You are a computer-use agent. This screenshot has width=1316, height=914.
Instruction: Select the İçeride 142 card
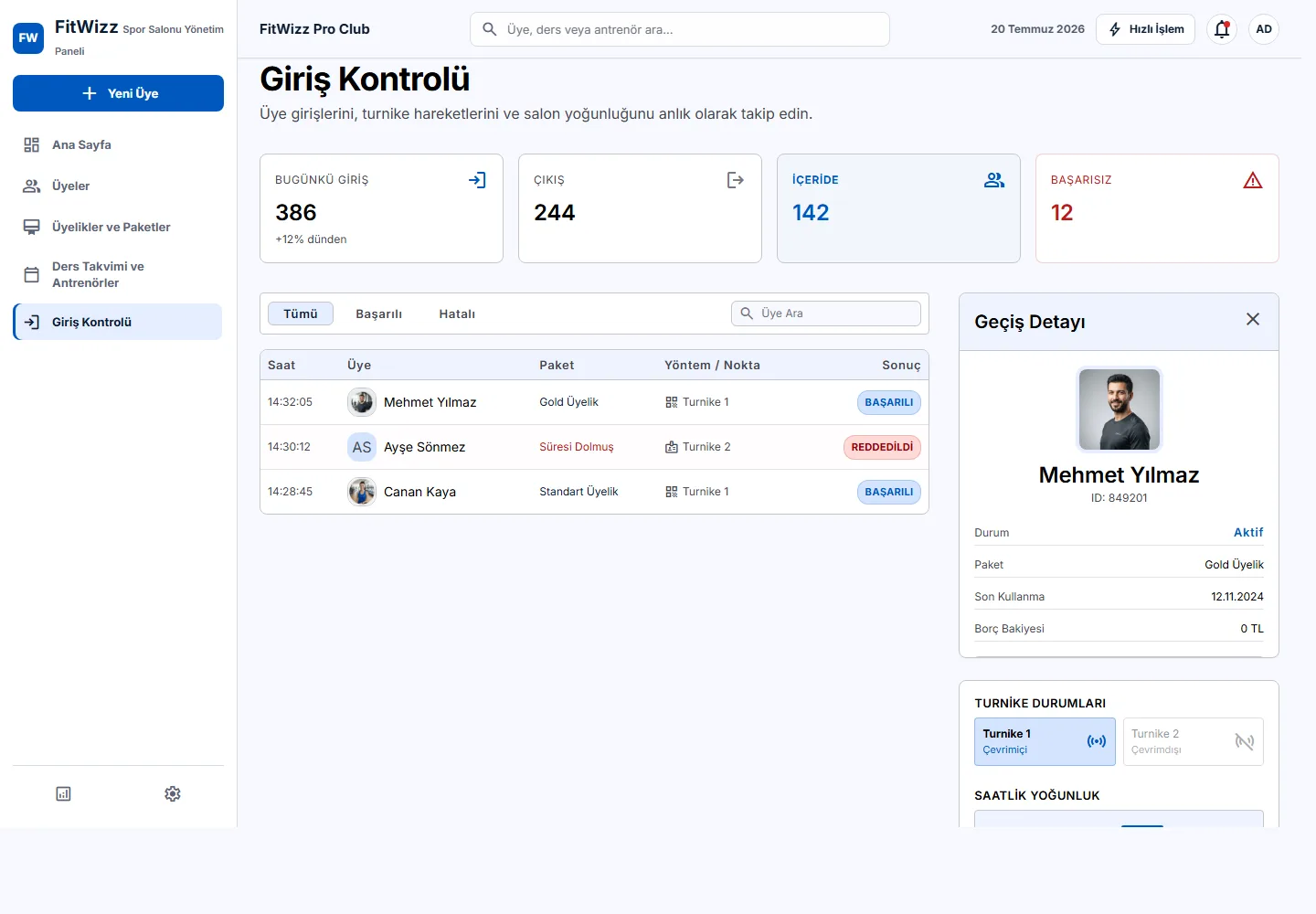(898, 208)
